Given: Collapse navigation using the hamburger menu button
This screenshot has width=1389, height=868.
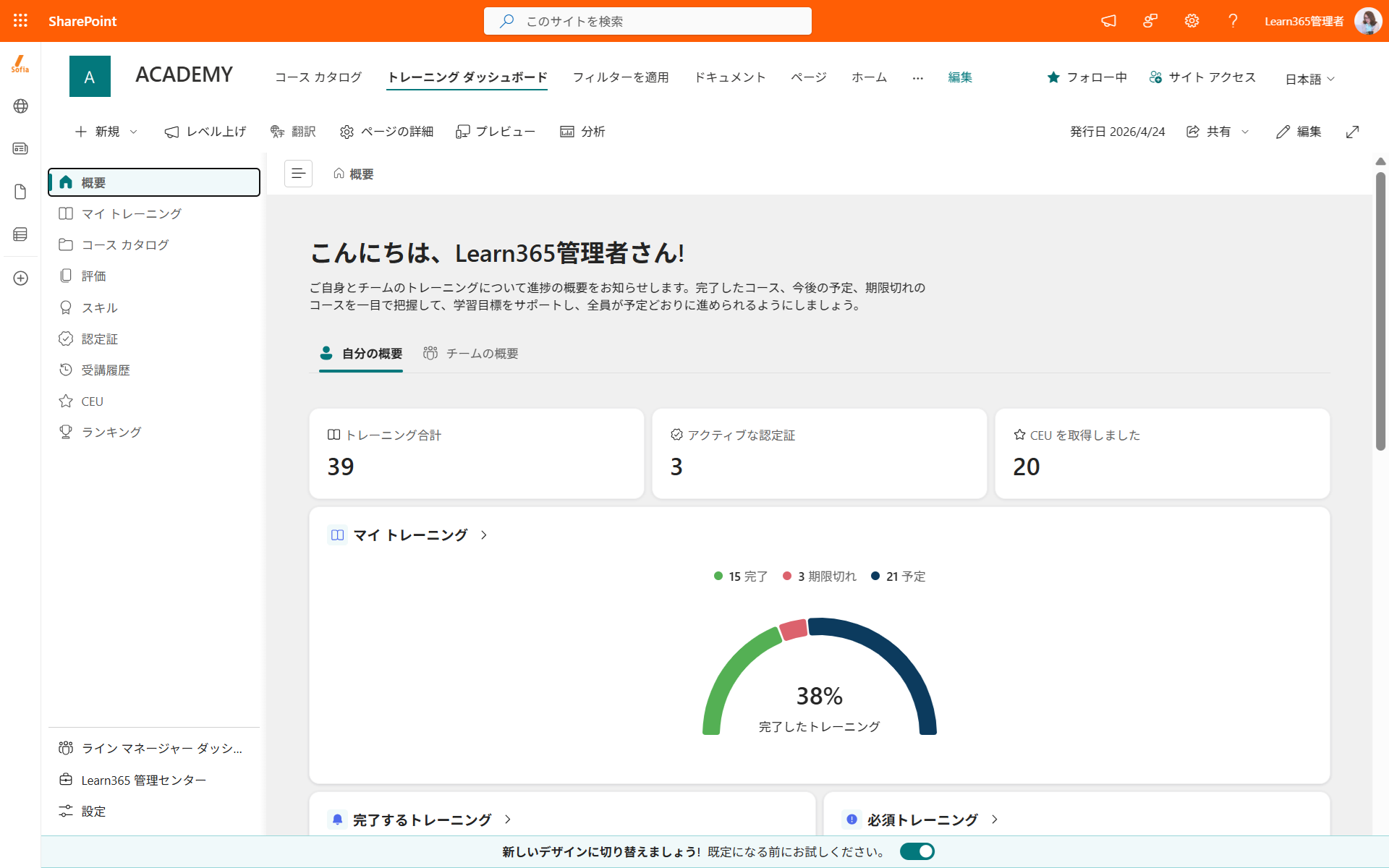Looking at the screenshot, I should (x=298, y=174).
